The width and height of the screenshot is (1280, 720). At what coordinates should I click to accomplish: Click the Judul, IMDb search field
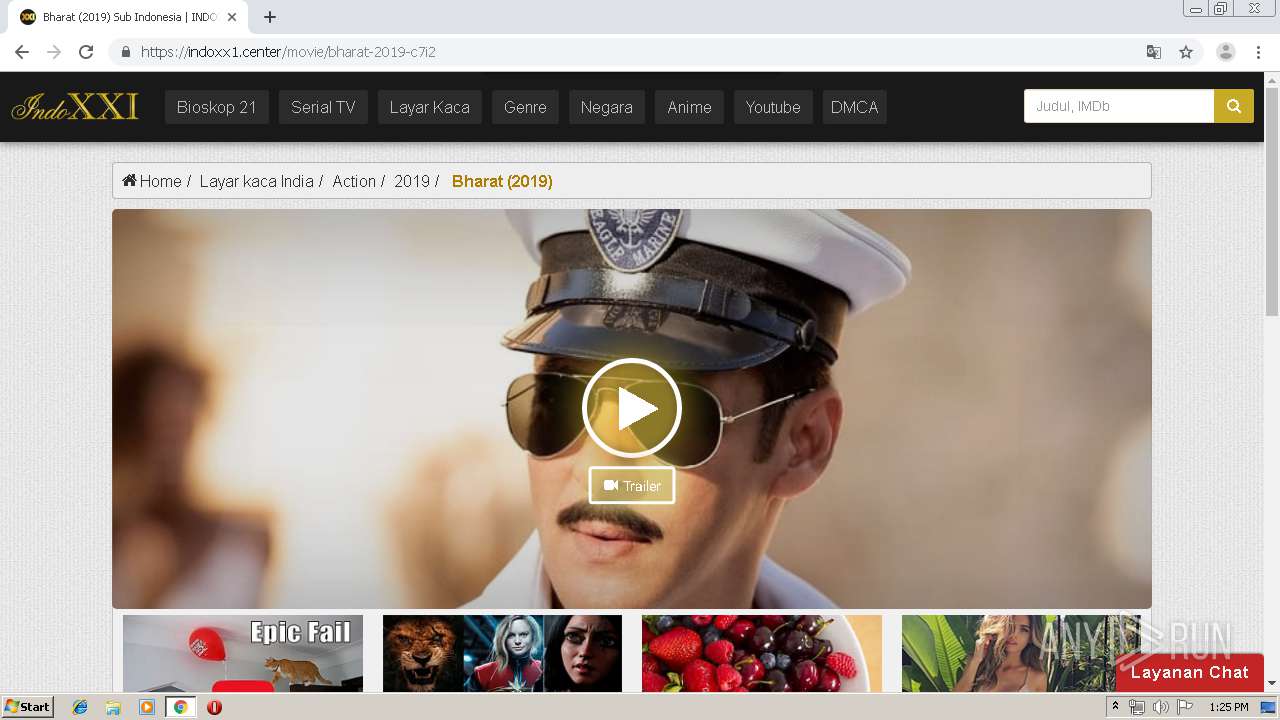[x=1119, y=106]
